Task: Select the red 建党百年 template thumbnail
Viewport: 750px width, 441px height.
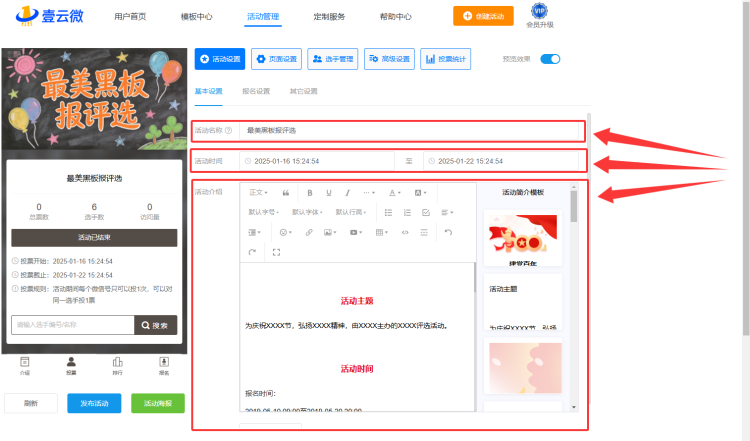Action: tap(523, 238)
